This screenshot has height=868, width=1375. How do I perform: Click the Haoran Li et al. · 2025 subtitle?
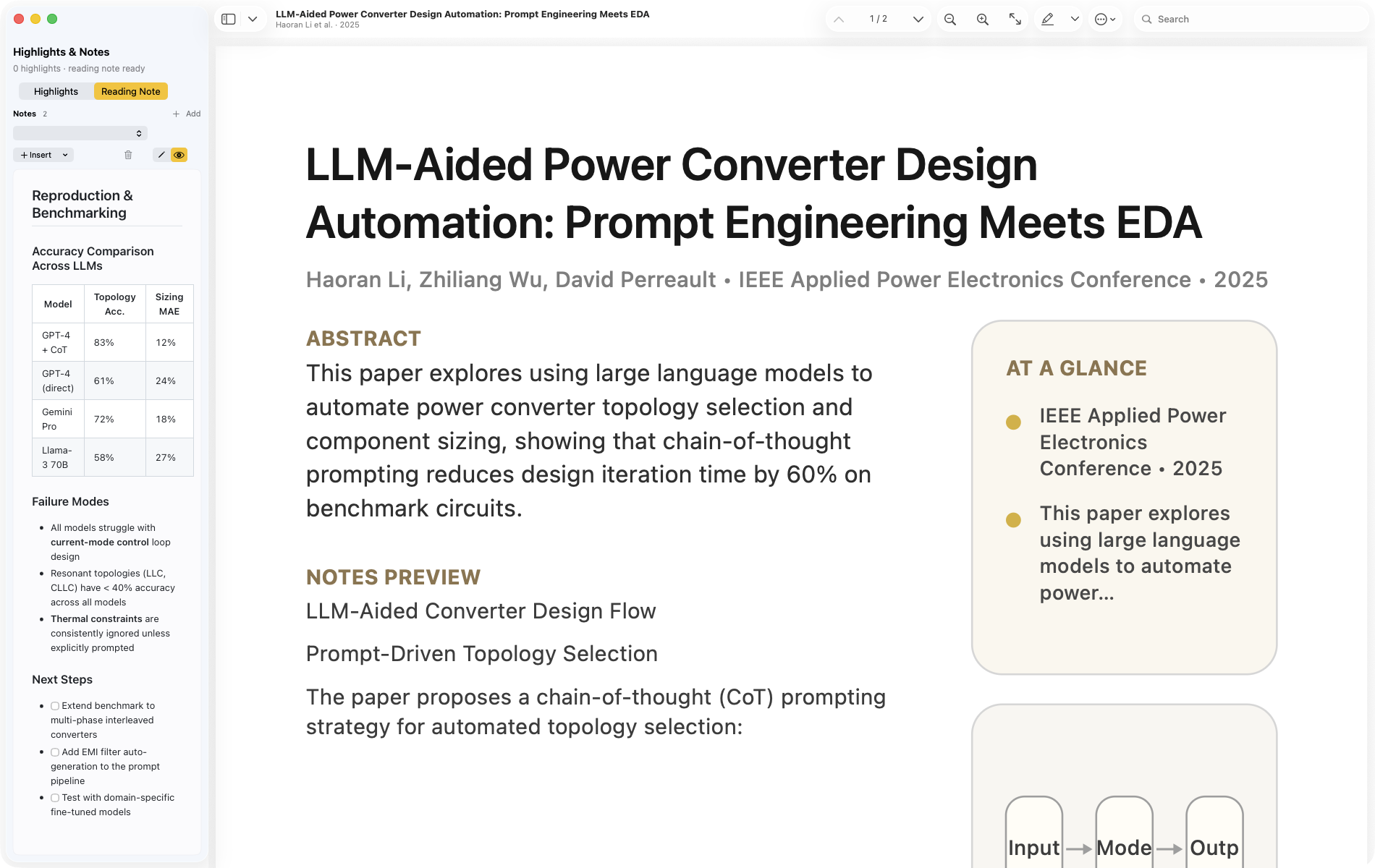(318, 25)
